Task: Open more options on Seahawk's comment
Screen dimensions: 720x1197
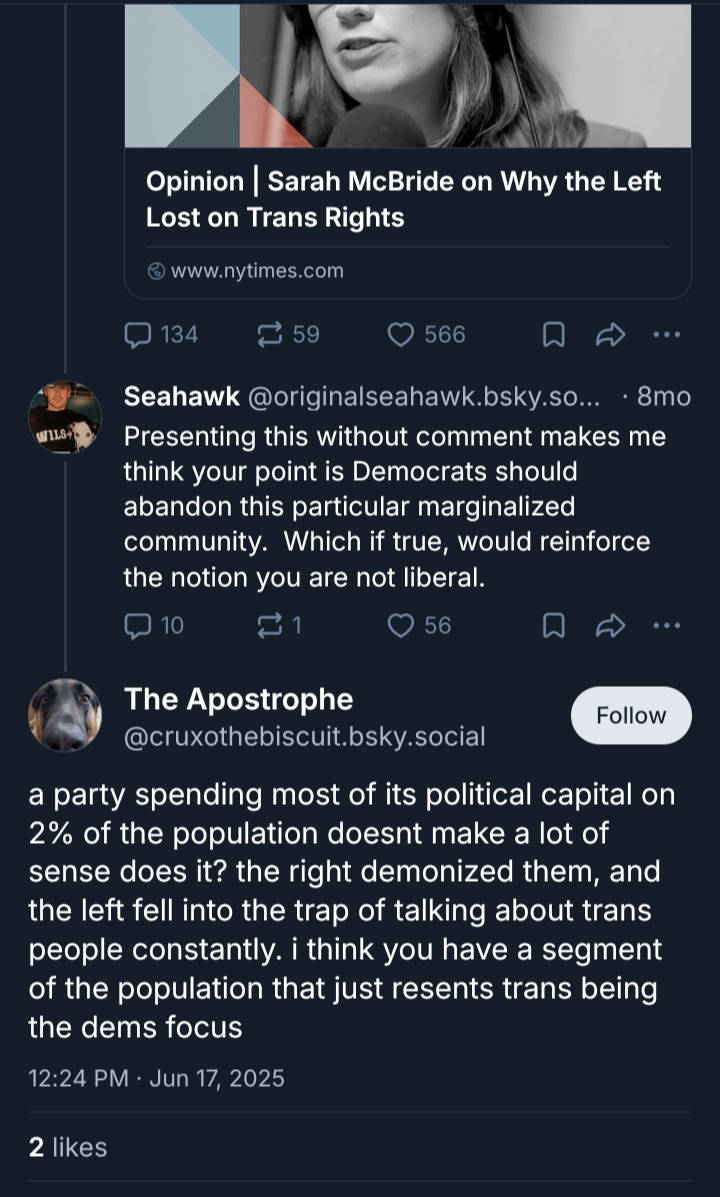Action: 666,626
